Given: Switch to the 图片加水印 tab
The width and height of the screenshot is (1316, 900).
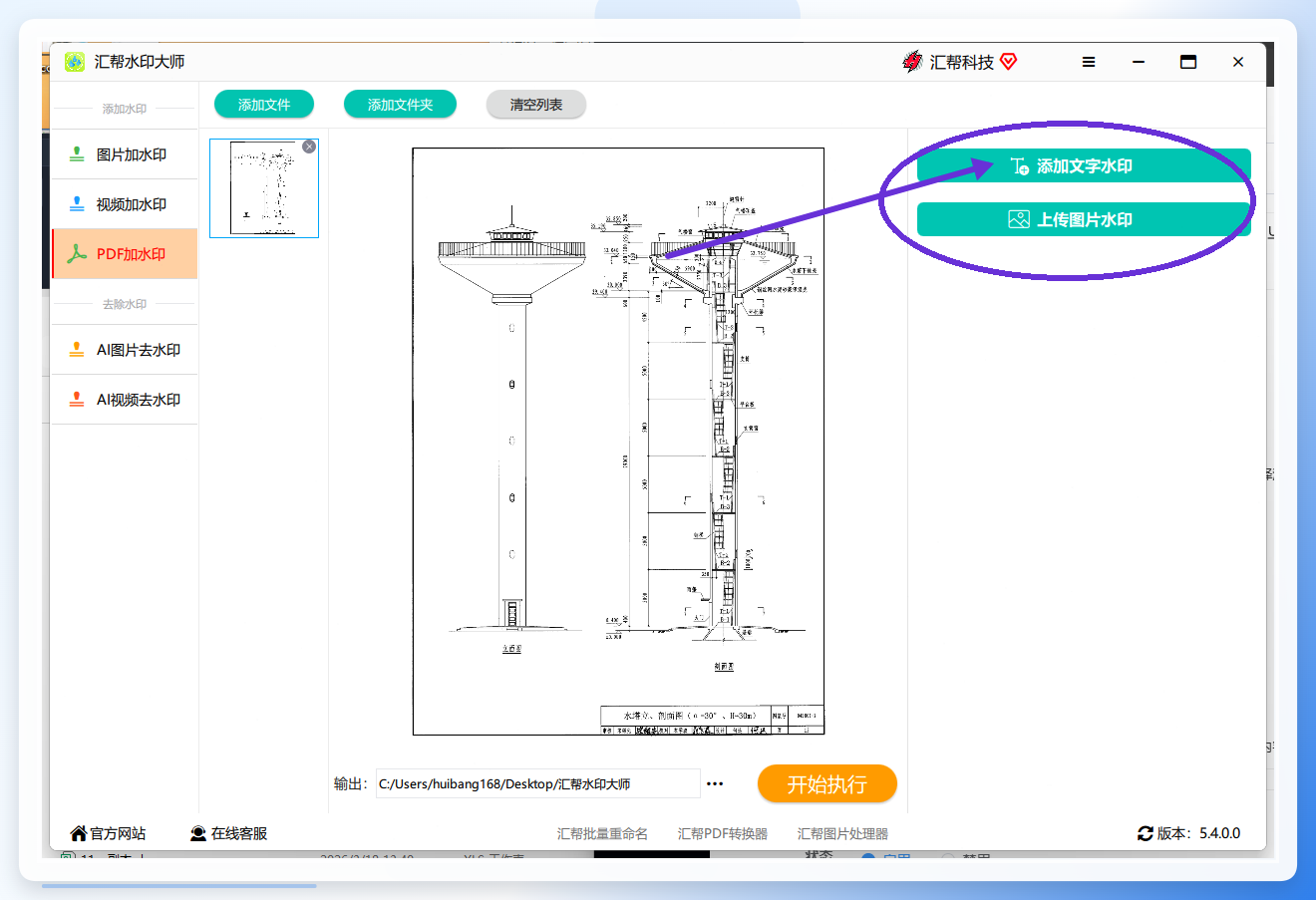Looking at the screenshot, I should click(x=125, y=154).
